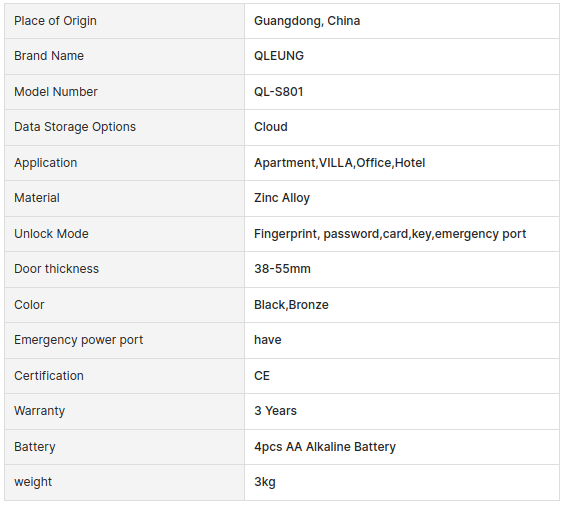Click the Model Number label
Screen dimensions: 565x506
click(x=55, y=92)
